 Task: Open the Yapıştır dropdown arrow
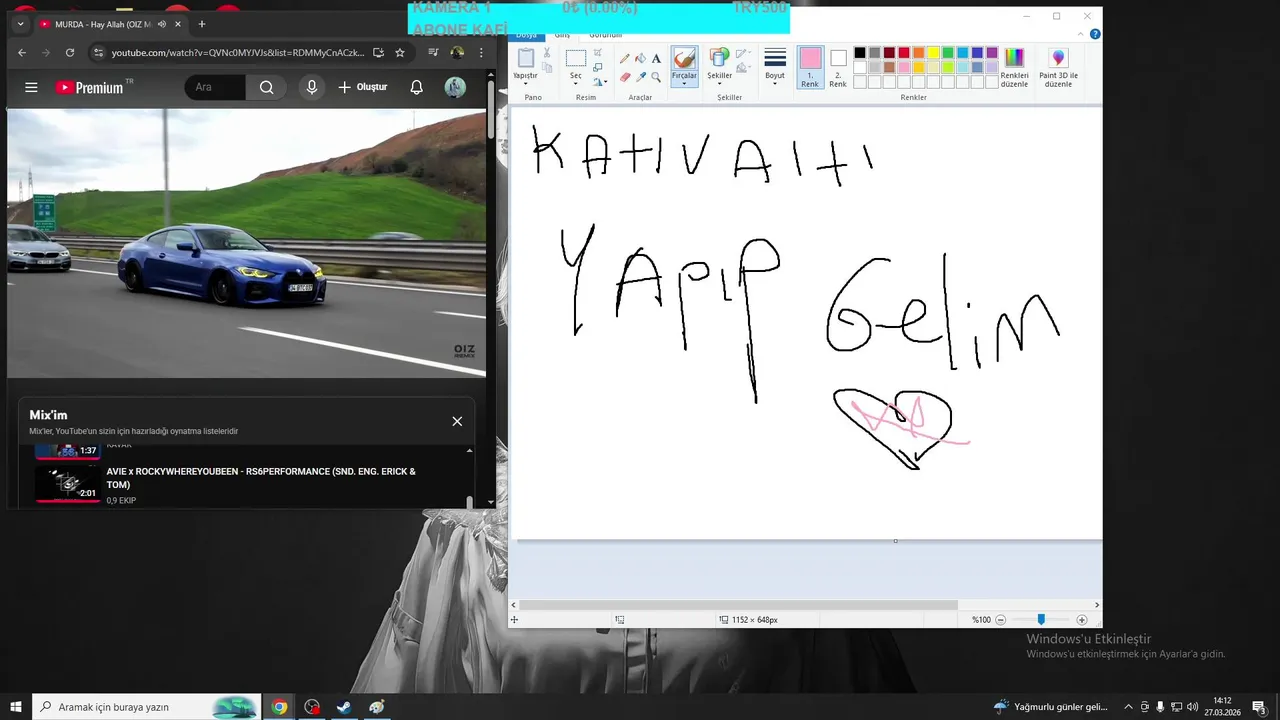point(525,84)
